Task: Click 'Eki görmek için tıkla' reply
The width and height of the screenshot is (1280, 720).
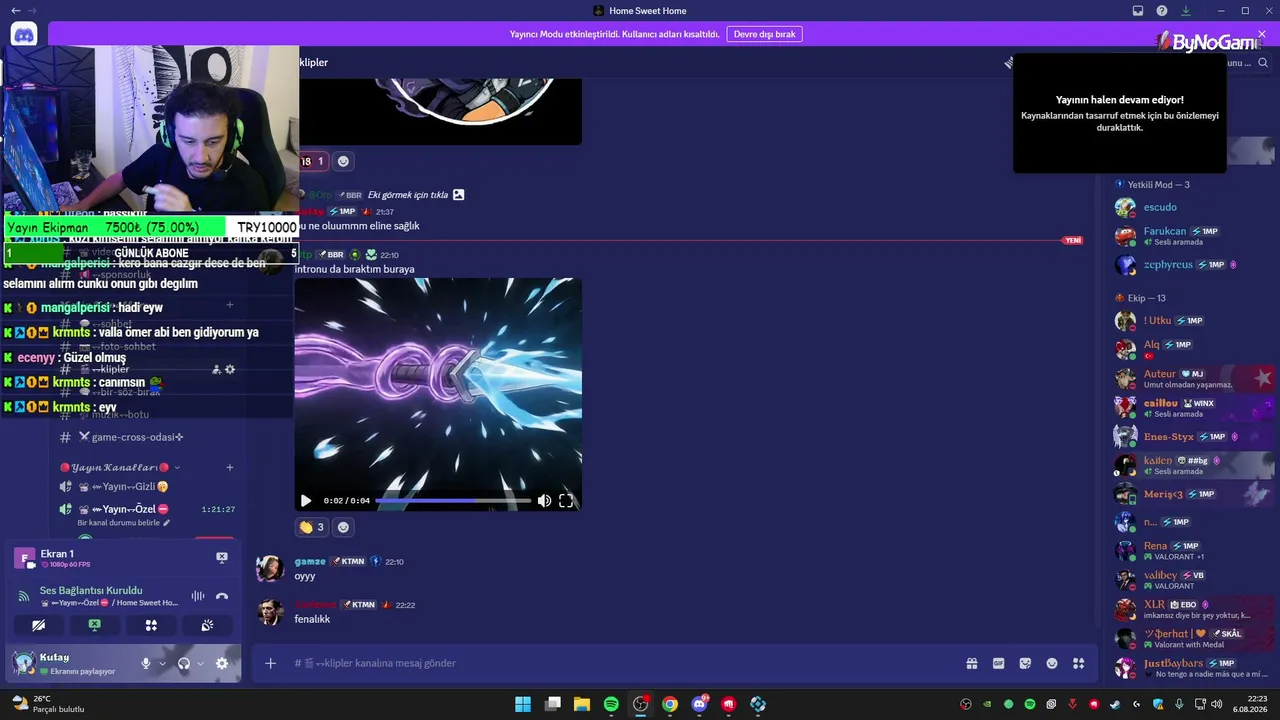Action: [x=408, y=195]
